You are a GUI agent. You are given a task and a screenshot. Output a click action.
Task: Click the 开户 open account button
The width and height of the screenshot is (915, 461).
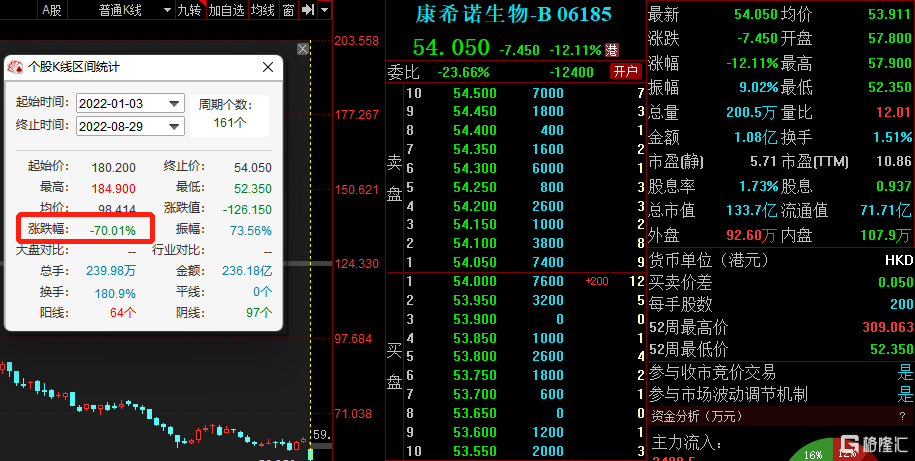click(626, 72)
